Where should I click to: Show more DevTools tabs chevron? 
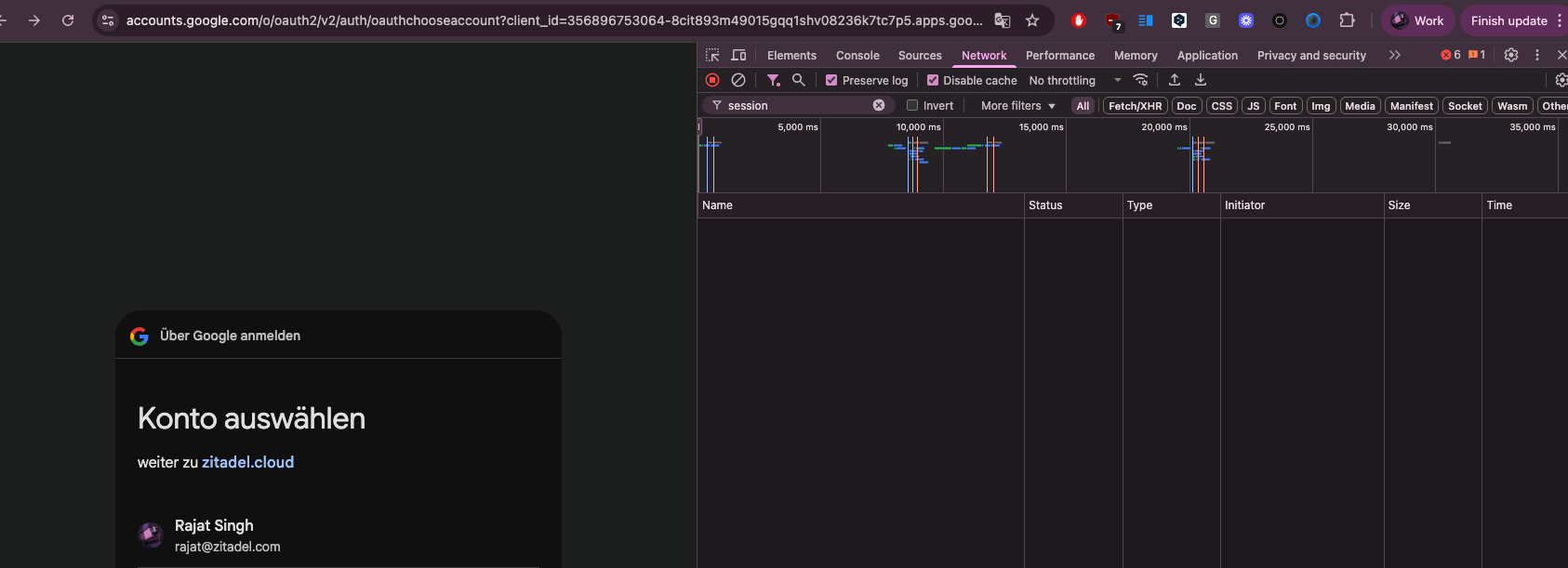point(1395,55)
